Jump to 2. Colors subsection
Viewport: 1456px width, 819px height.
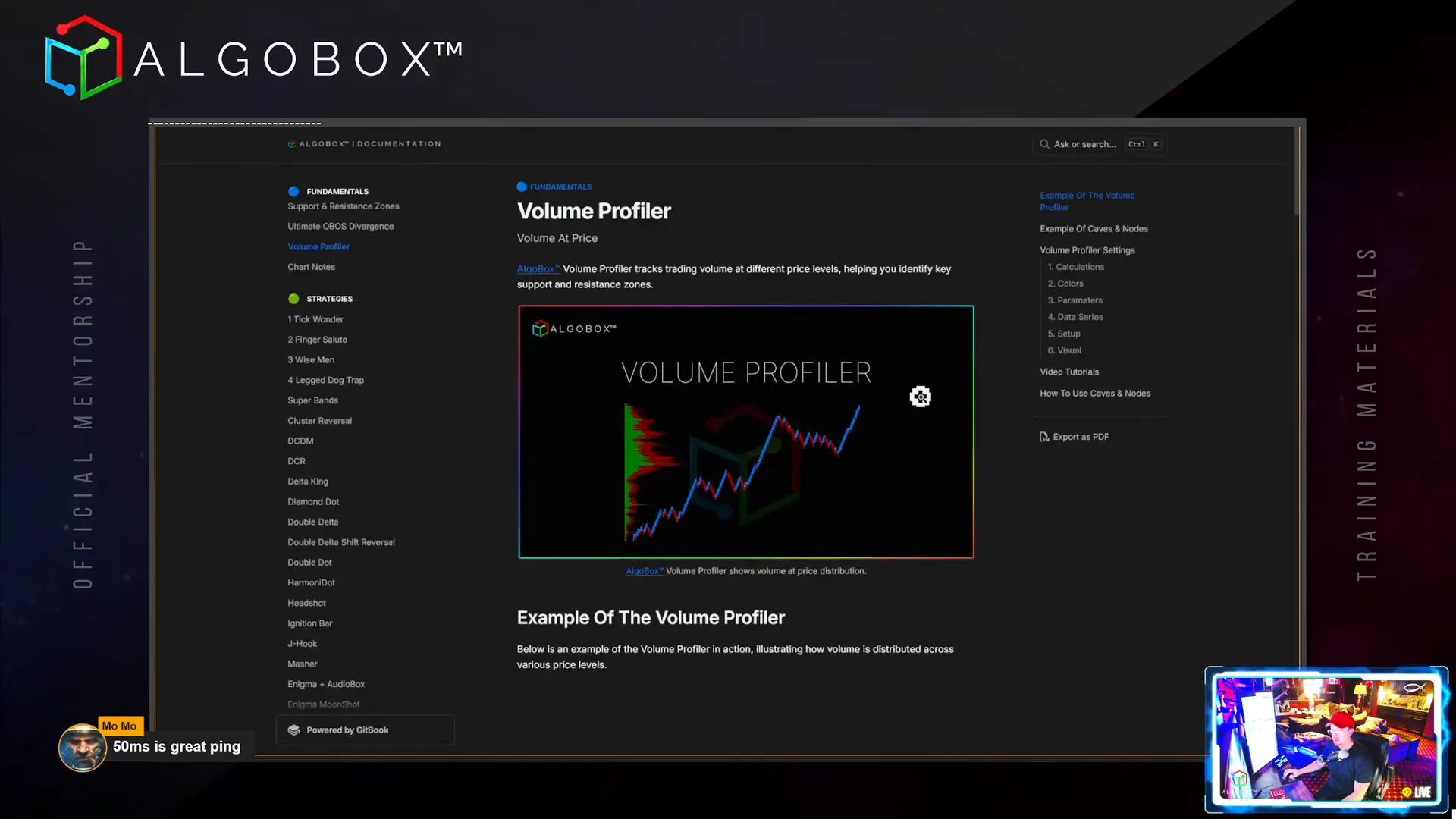[1065, 284]
